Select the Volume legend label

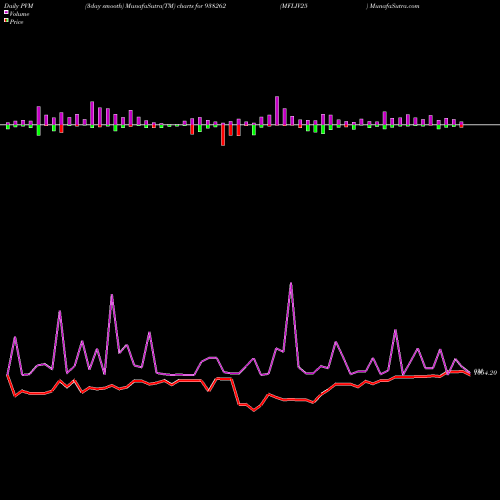click(x=19, y=14)
